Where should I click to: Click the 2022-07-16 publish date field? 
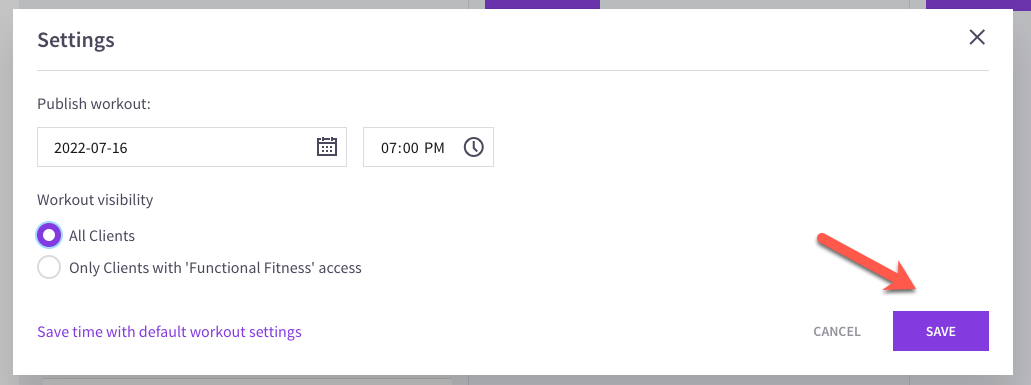point(192,147)
